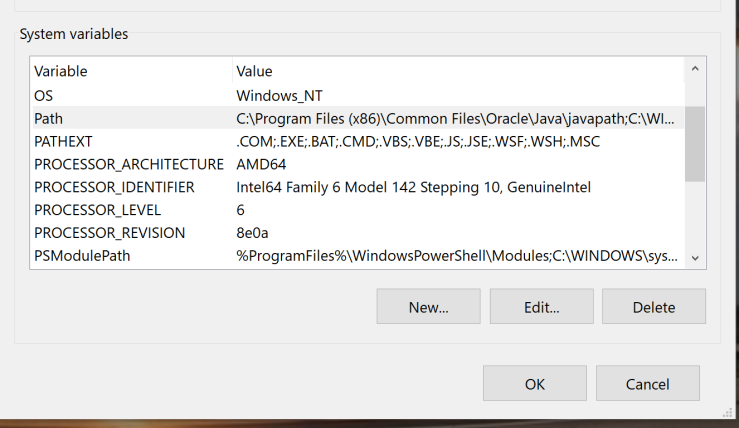Screen dimensions: 739x428
Task: Confirm changes with the OK button
Action: coord(534,383)
